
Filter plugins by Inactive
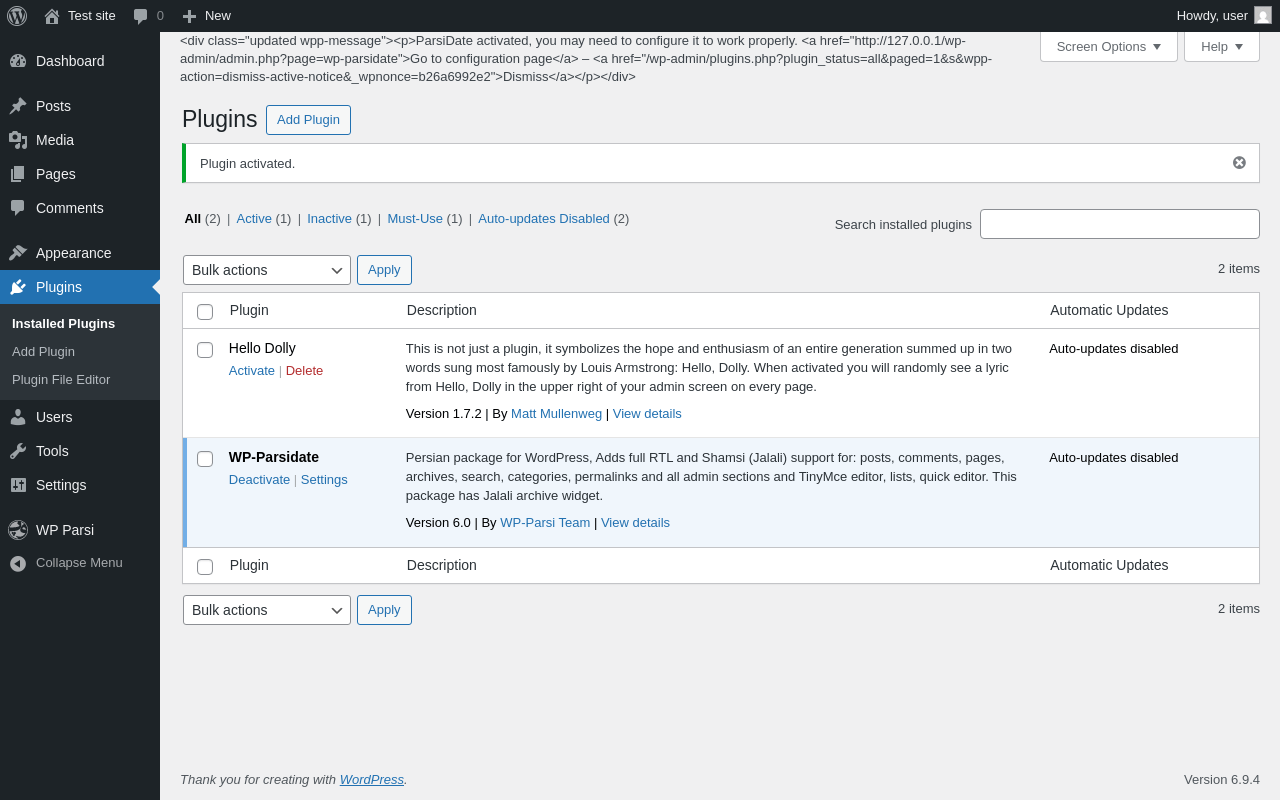pyautogui.click(x=329, y=219)
